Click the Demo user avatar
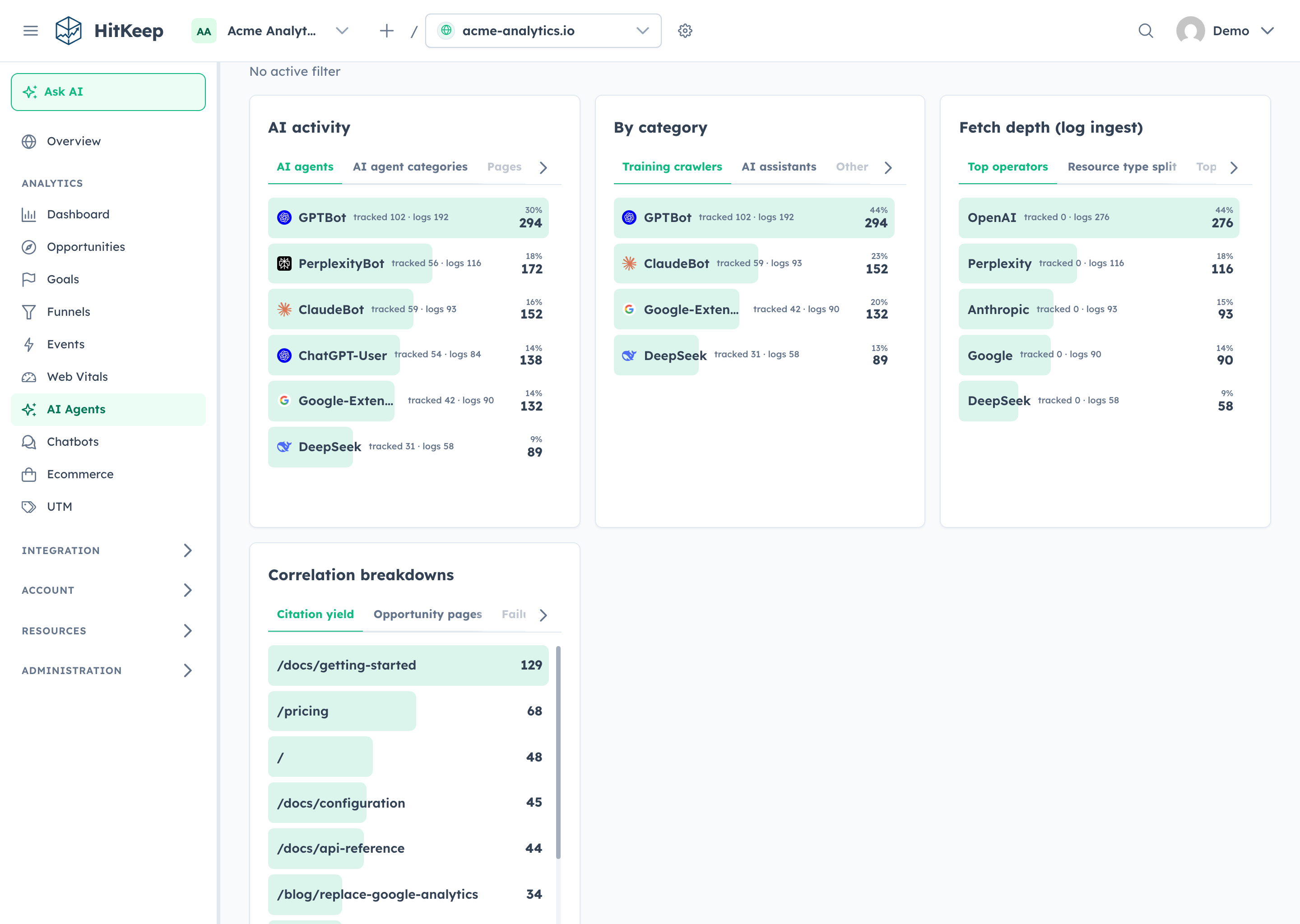The width and height of the screenshot is (1300, 924). [x=1190, y=31]
